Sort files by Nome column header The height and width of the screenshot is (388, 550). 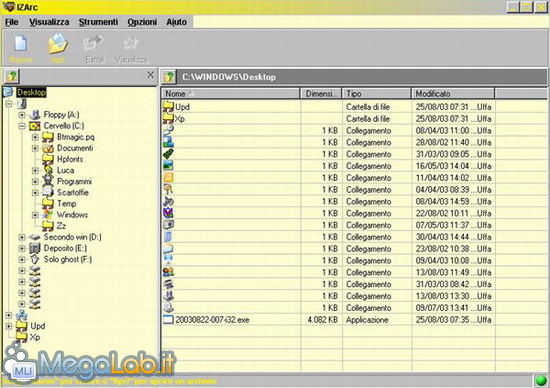pos(230,94)
